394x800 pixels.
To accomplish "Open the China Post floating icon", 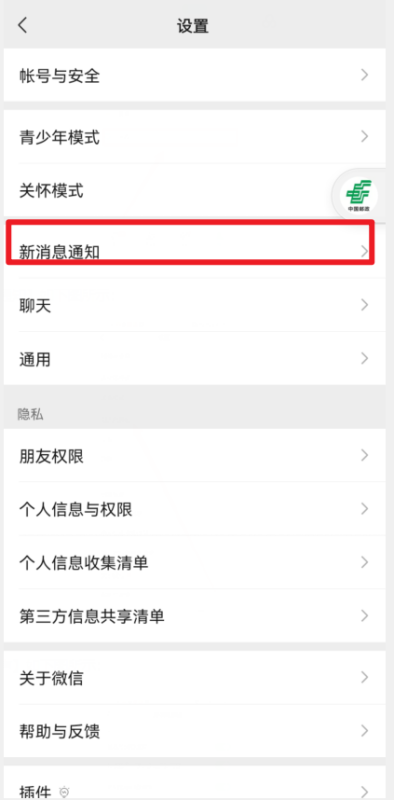I will tap(359, 196).
